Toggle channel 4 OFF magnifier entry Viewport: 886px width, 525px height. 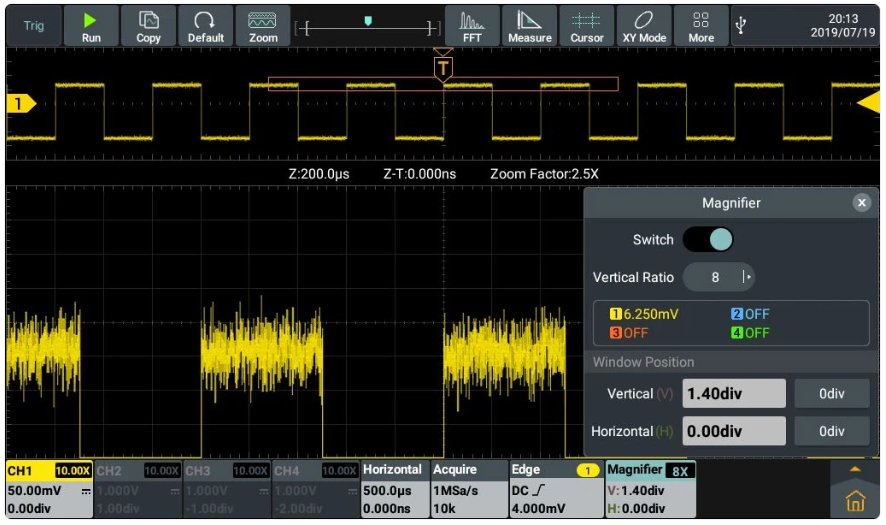point(750,333)
